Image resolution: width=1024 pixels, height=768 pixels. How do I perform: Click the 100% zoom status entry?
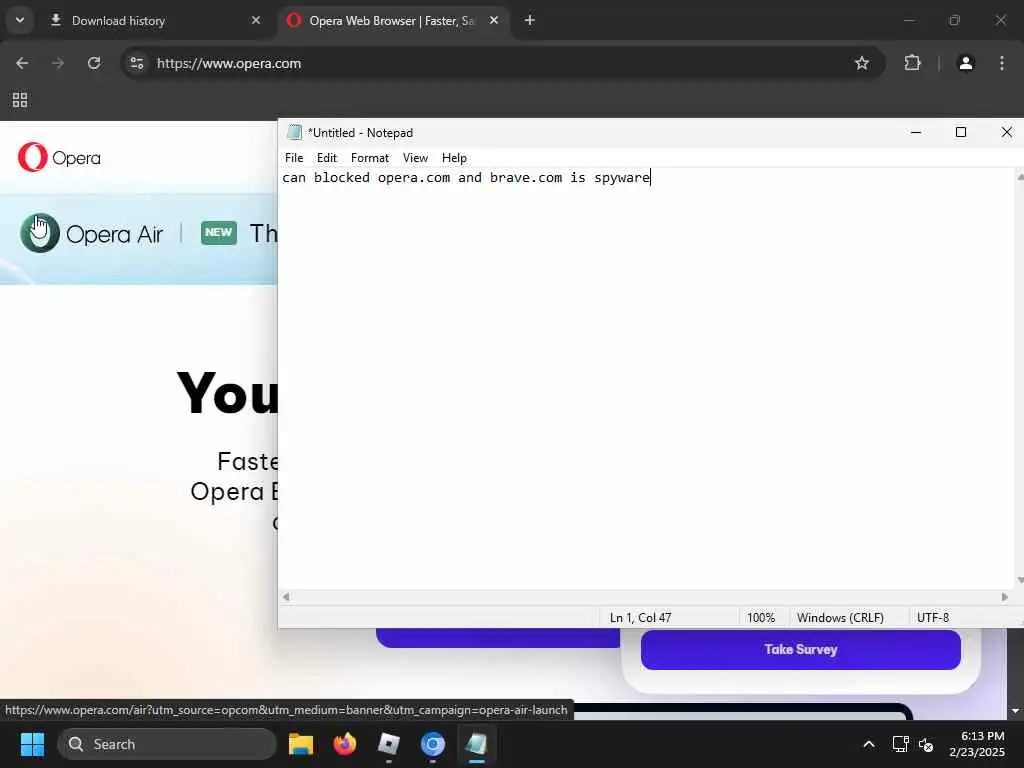coord(761,618)
